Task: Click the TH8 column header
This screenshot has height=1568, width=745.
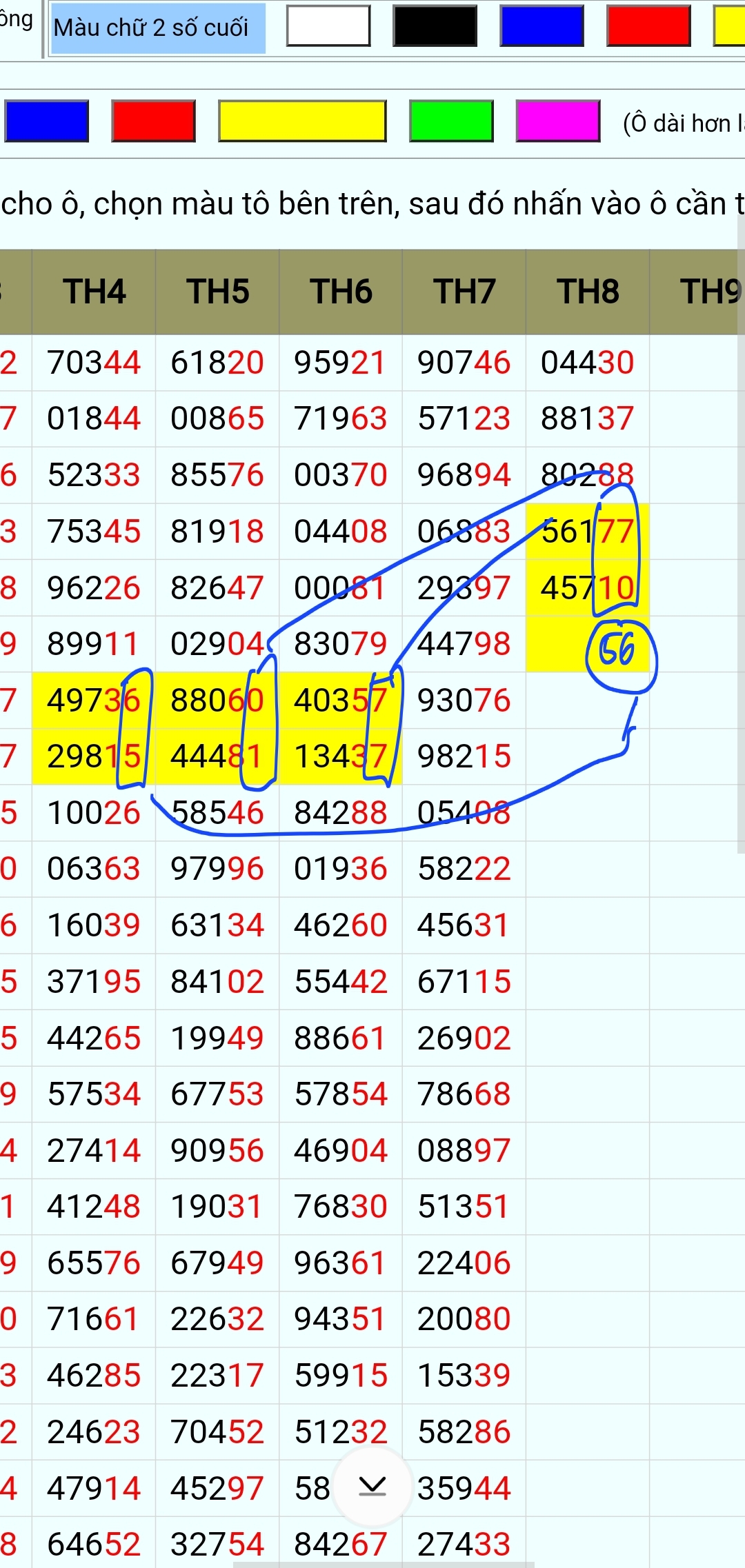Action: tap(588, 292)
